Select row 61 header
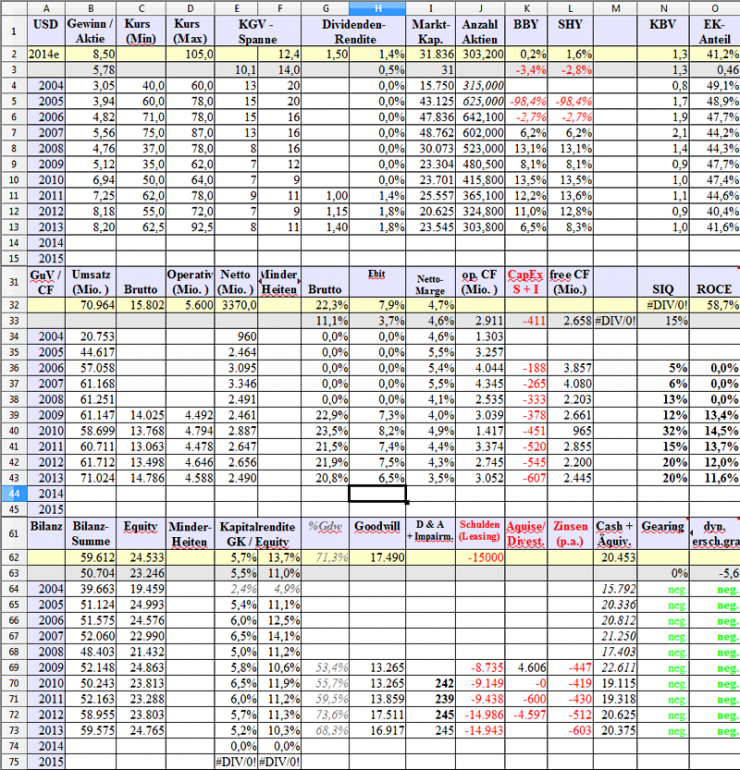 (14, 533)
